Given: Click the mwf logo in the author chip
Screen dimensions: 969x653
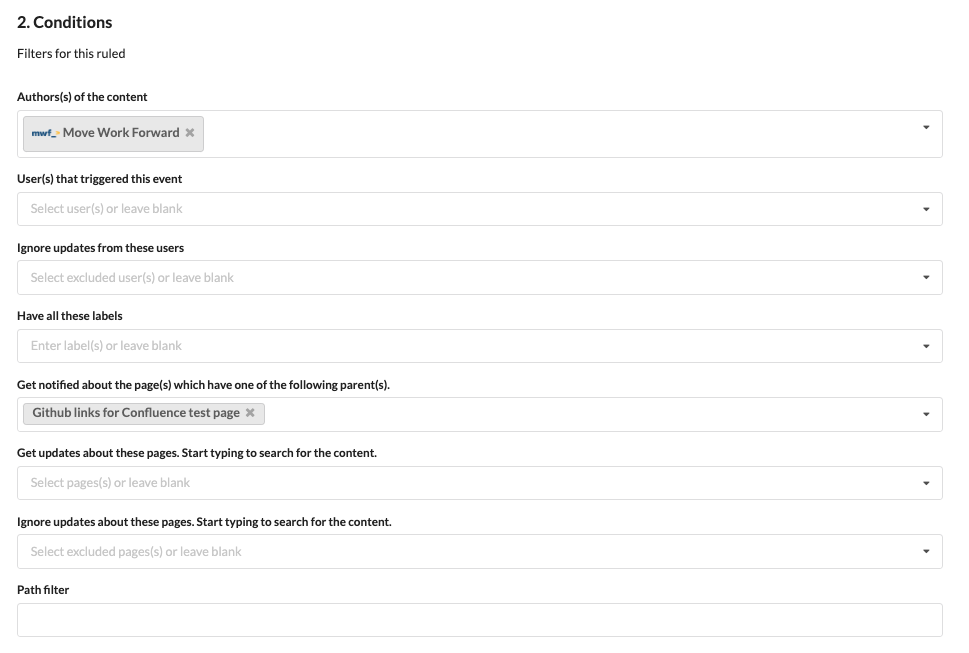Looking at the screenshot, I should 45,133.
